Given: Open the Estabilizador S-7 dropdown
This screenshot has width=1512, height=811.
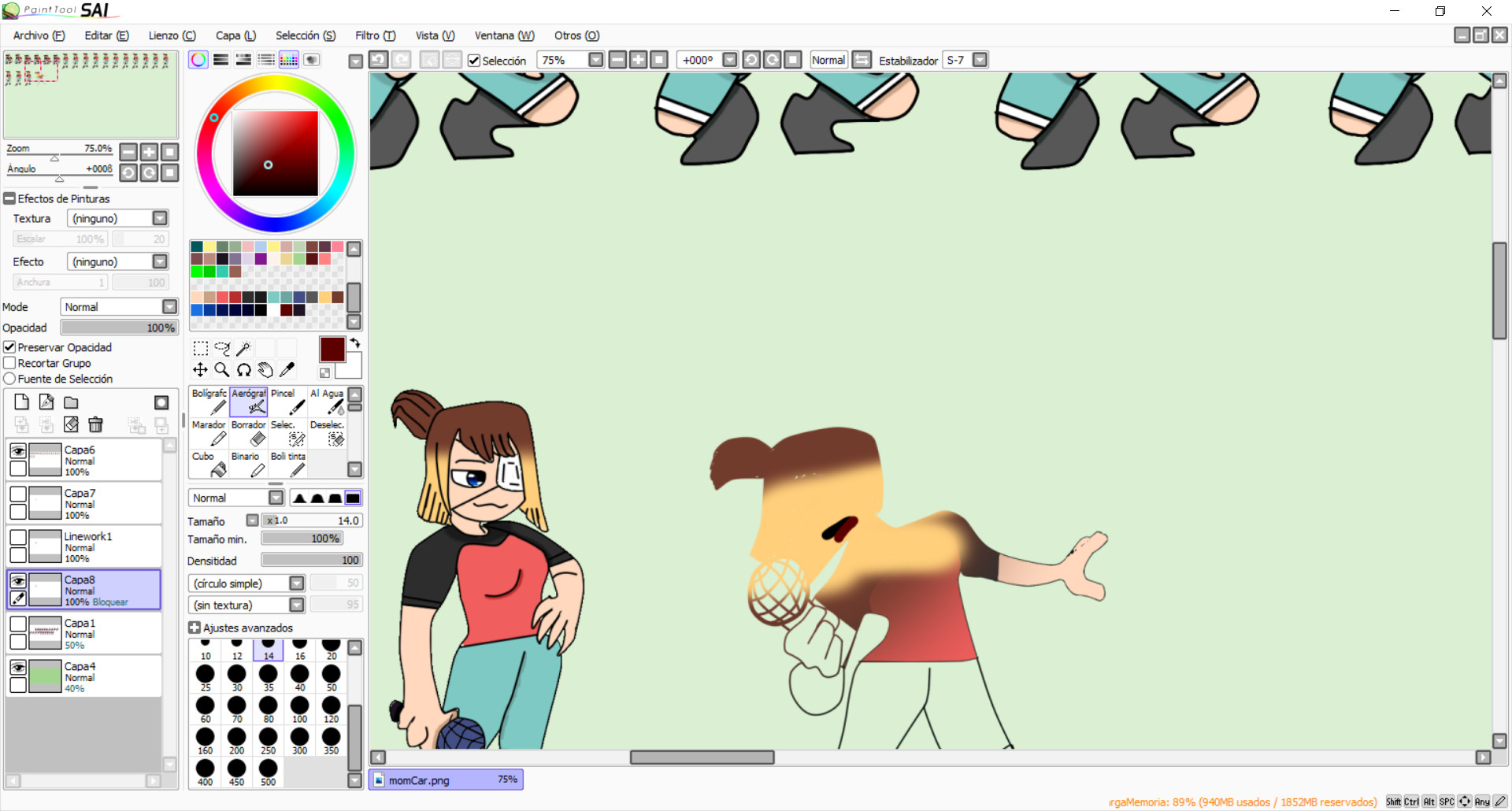Looking at the screenshot, I should pos(980,60).
